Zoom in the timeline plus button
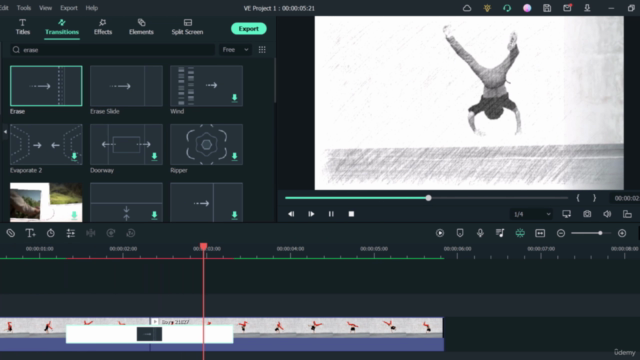This screenshot has width=640, height=360. 622,233
